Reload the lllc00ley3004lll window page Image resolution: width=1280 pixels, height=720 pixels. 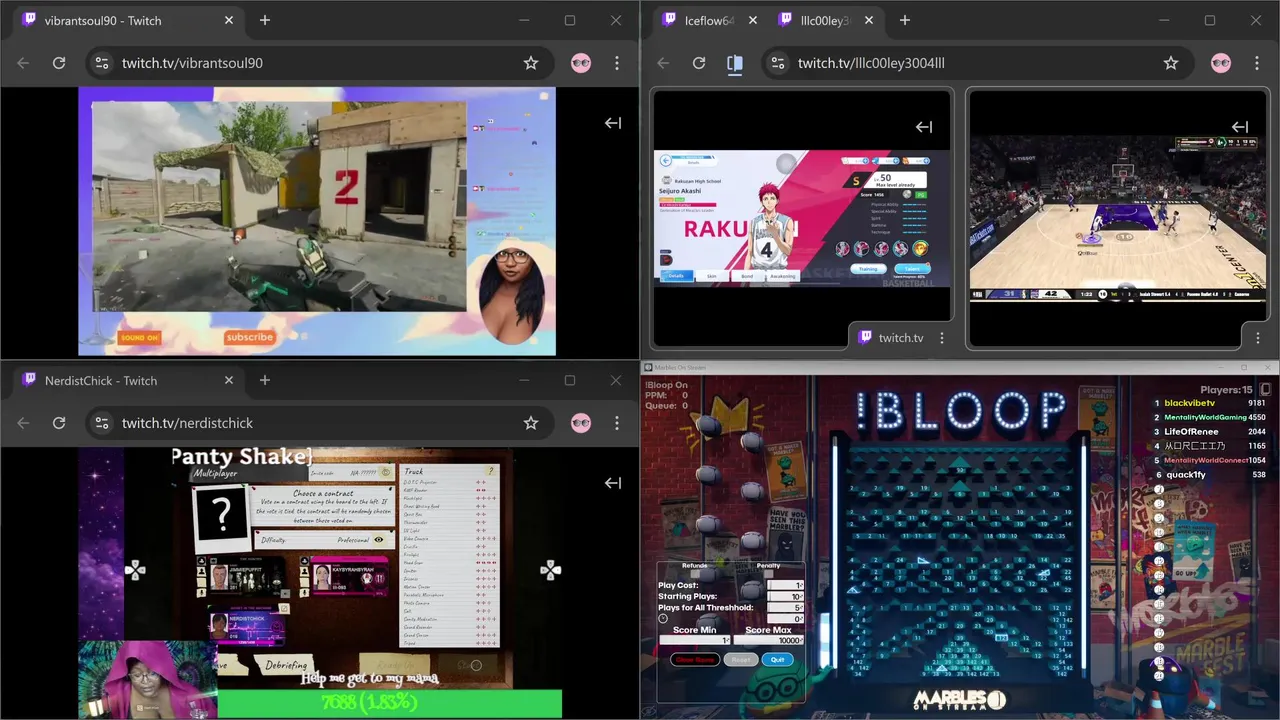click(x=699, y=63)
